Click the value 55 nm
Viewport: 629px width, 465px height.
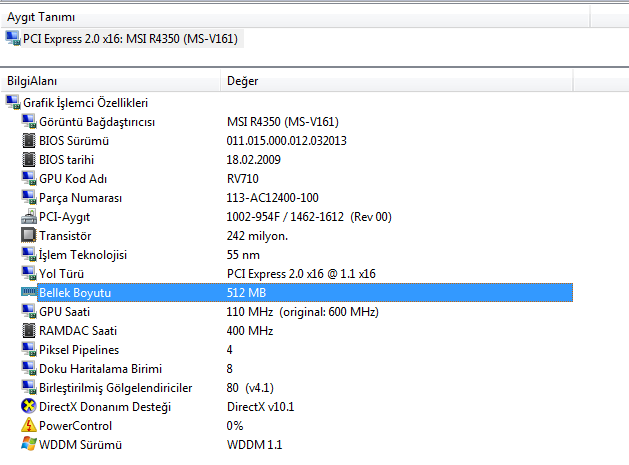(x=243, y=255)
